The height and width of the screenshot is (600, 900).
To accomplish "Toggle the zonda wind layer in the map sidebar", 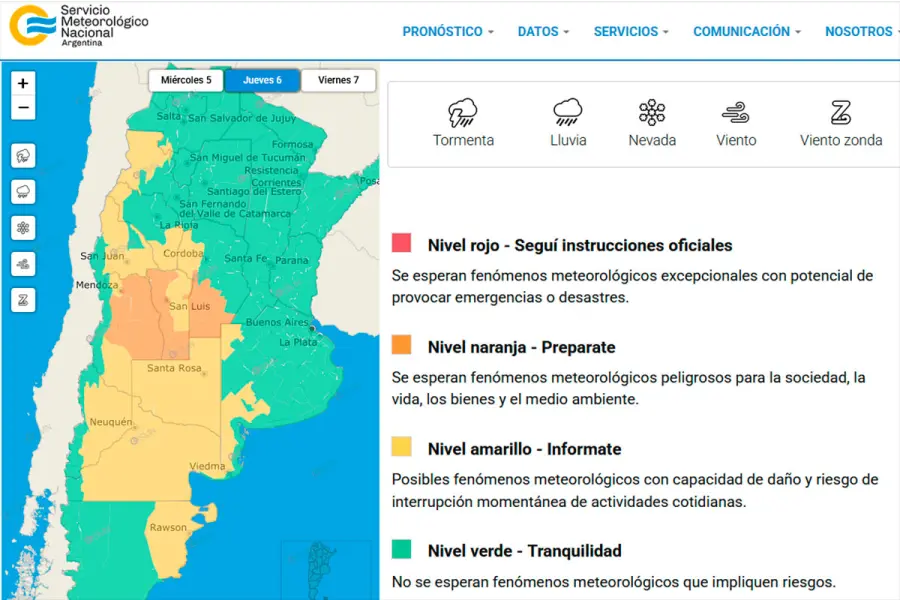I will (x=23, y=299).
